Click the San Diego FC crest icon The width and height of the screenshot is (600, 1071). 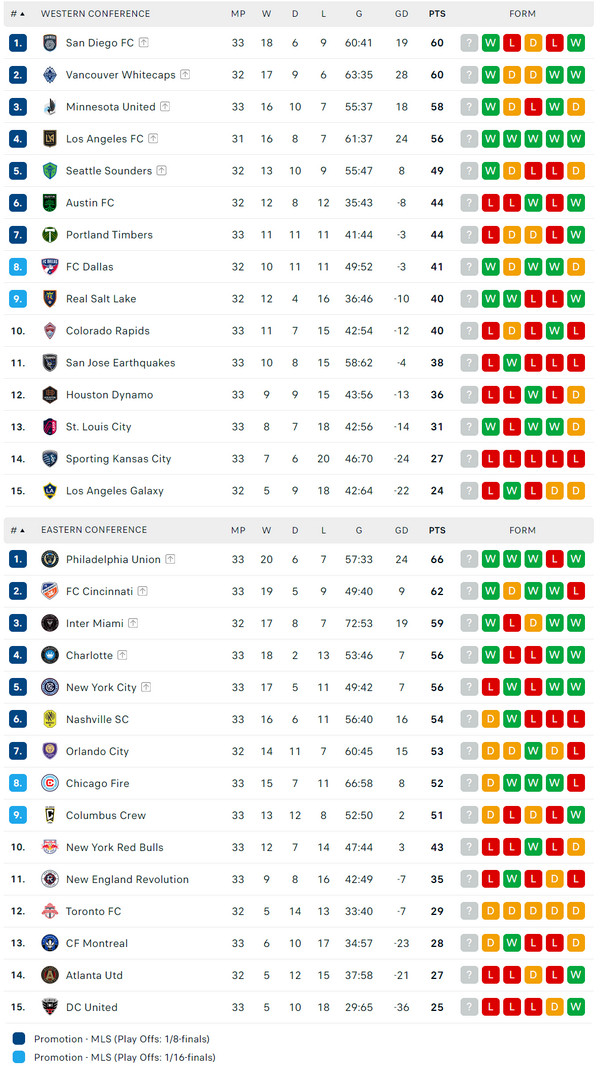click(50, 43)
